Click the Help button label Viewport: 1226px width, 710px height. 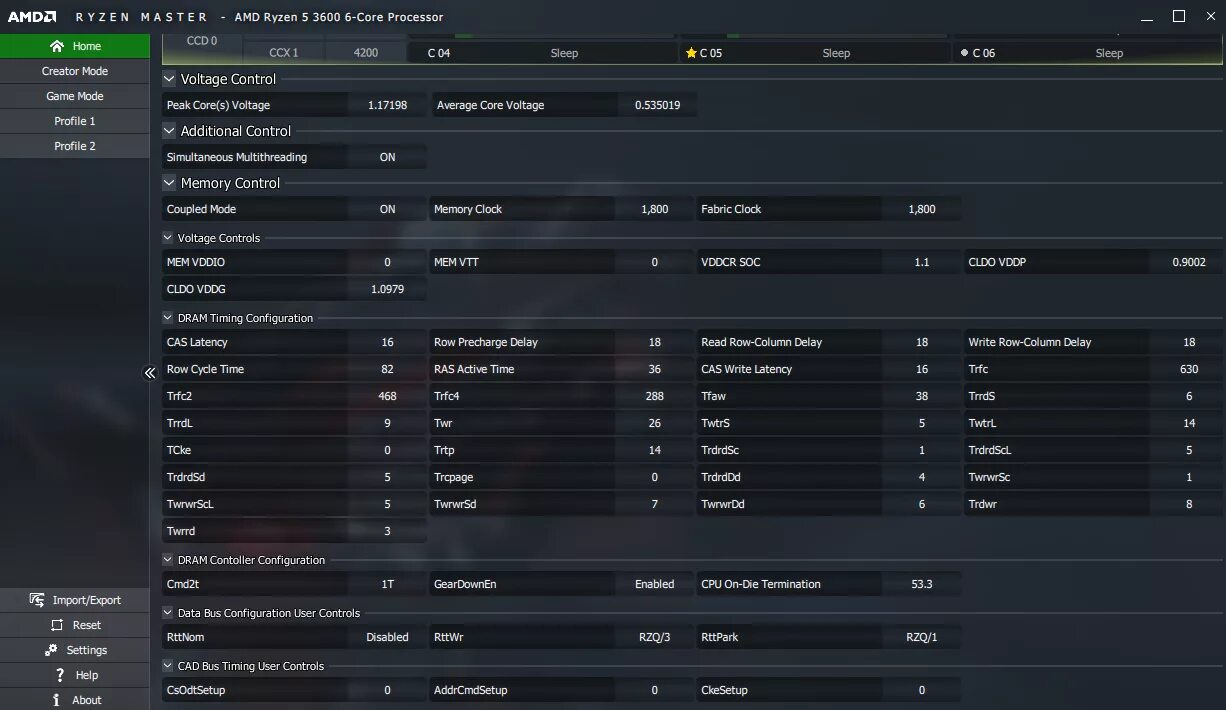tap(87, 675)
